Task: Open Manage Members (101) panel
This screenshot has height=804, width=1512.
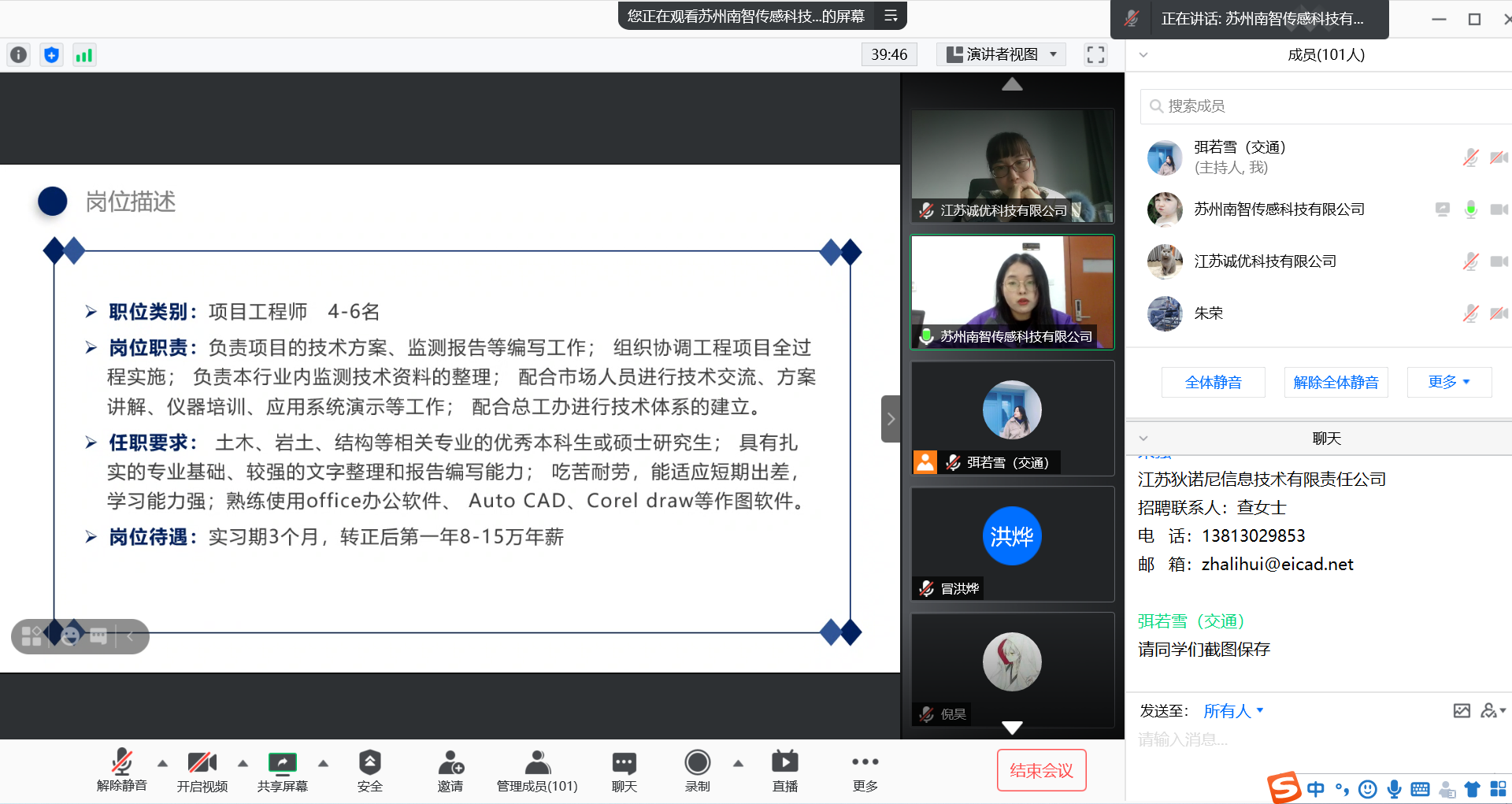Action: (537, 762)
